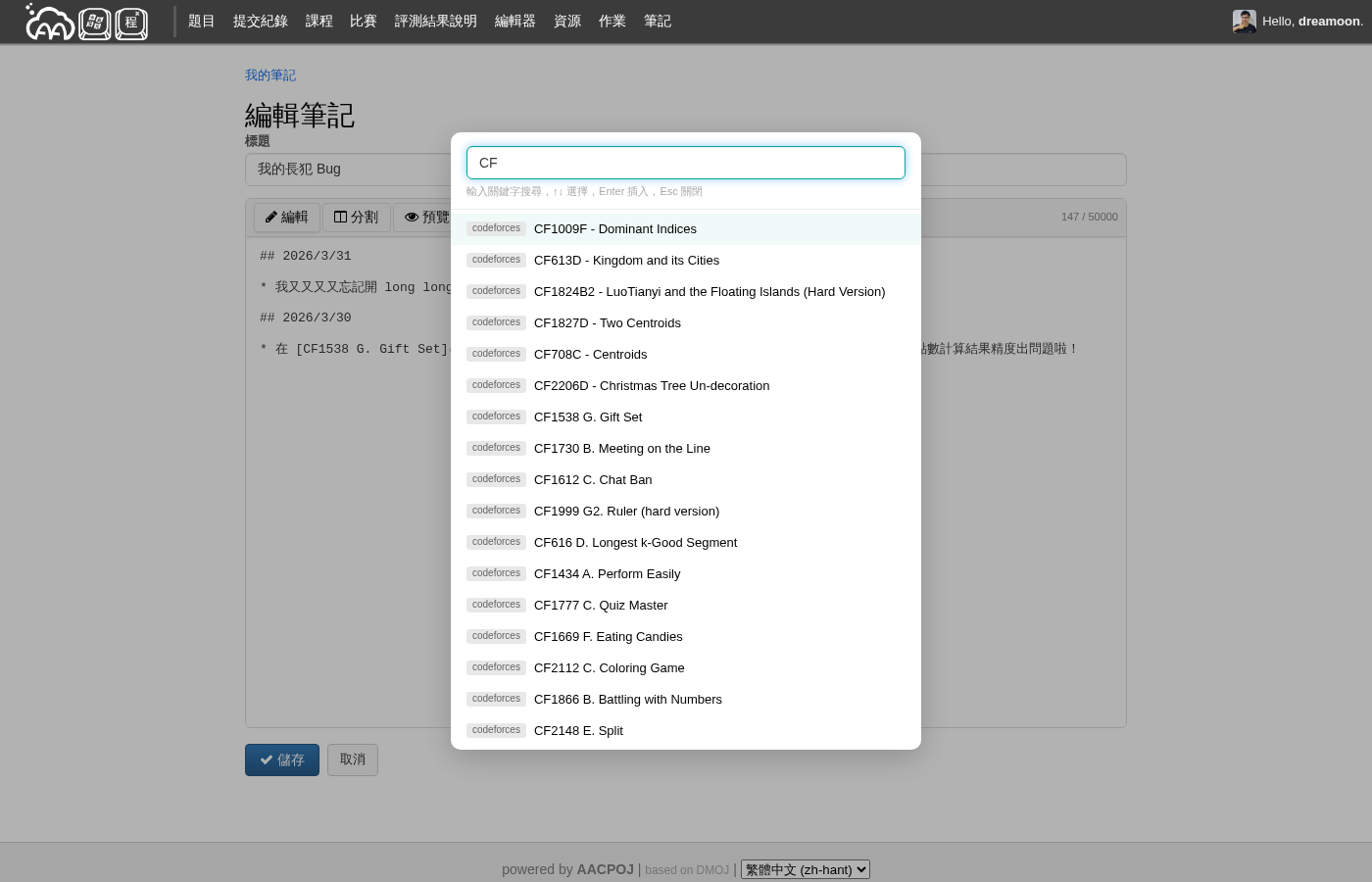Choose CF613D - Kingdom and its Cities
The image size is (1372, 882).
(x=626, y=261)
